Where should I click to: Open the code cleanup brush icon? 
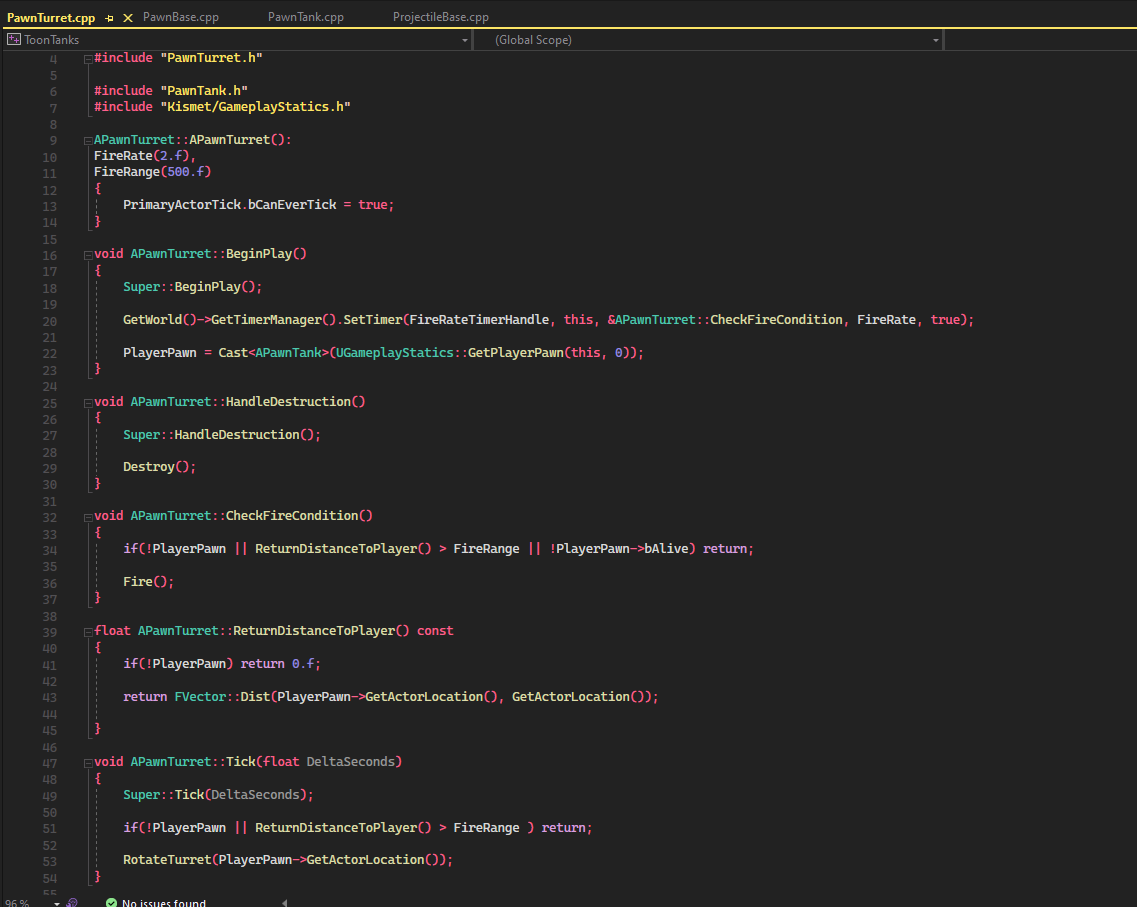72,902
